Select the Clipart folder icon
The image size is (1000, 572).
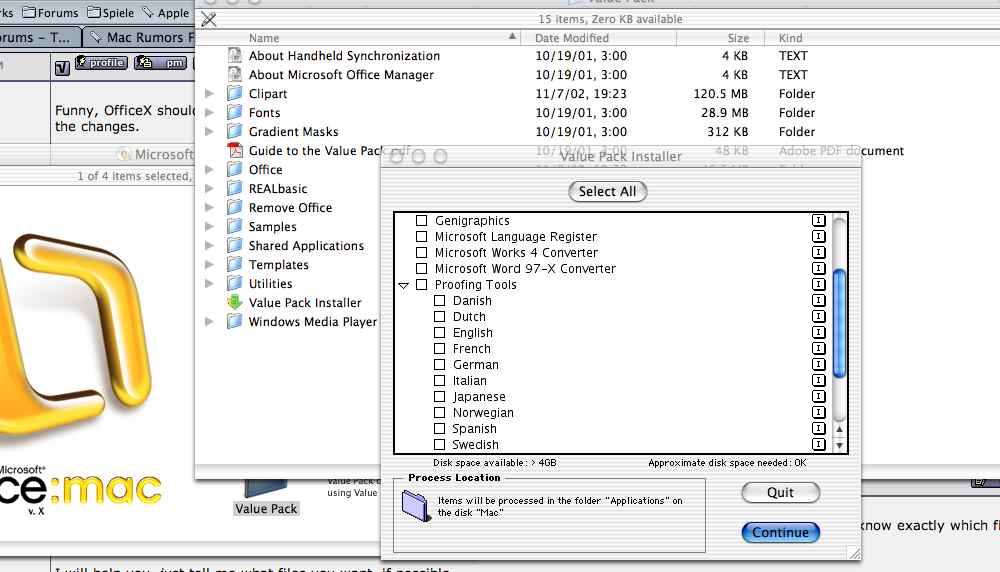(235, 93)
